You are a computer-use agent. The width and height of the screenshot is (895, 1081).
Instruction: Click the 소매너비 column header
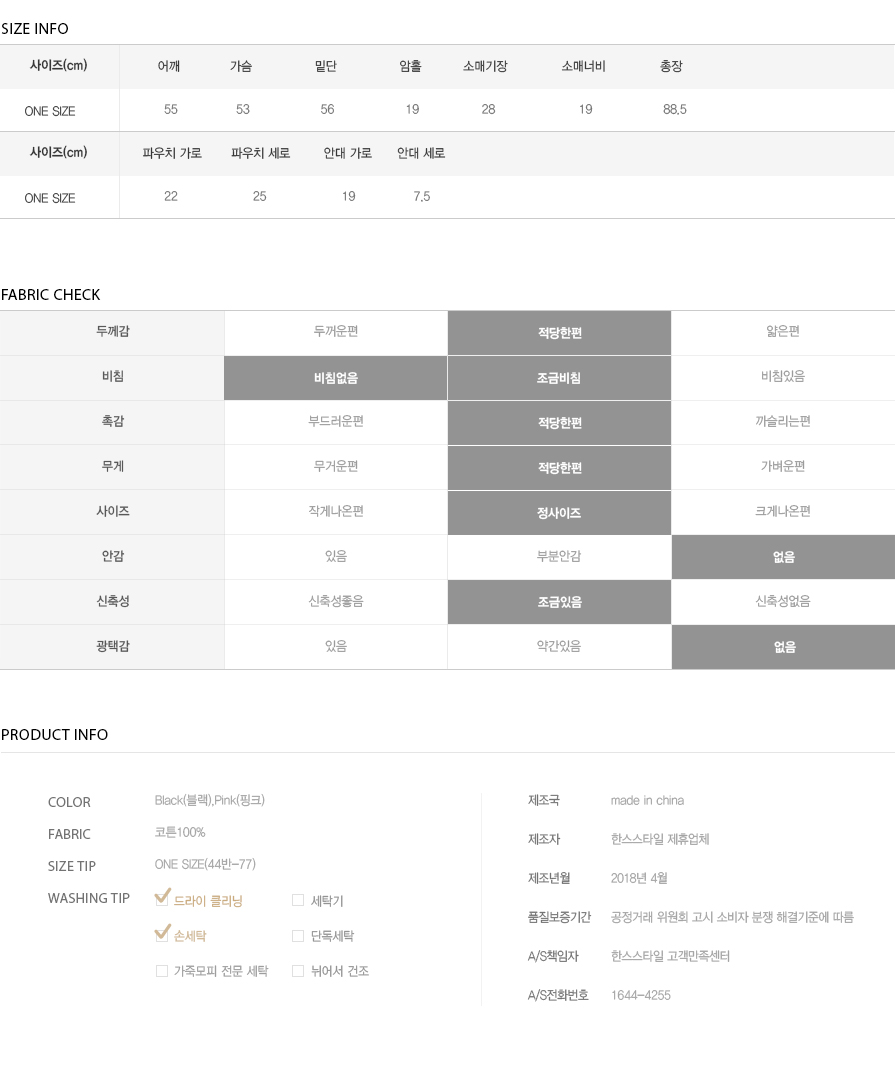click(583, 66)
